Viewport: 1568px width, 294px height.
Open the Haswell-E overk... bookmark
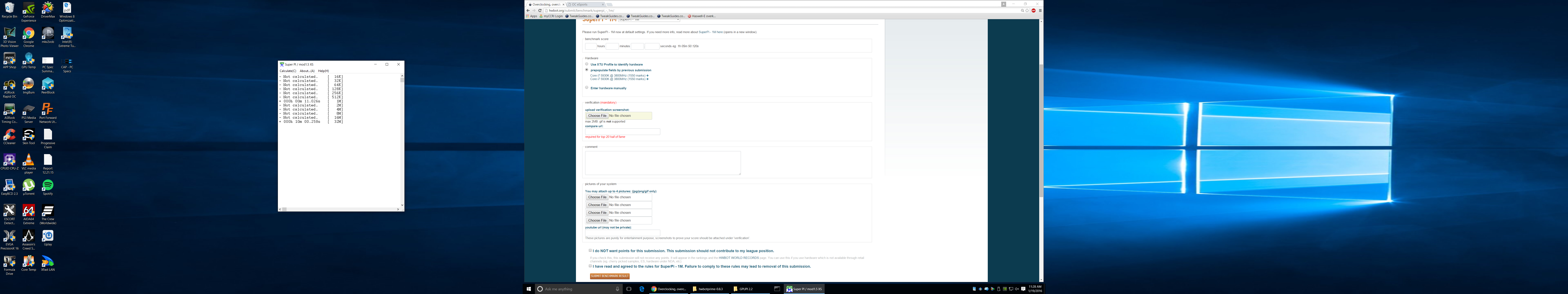(702, 16)
